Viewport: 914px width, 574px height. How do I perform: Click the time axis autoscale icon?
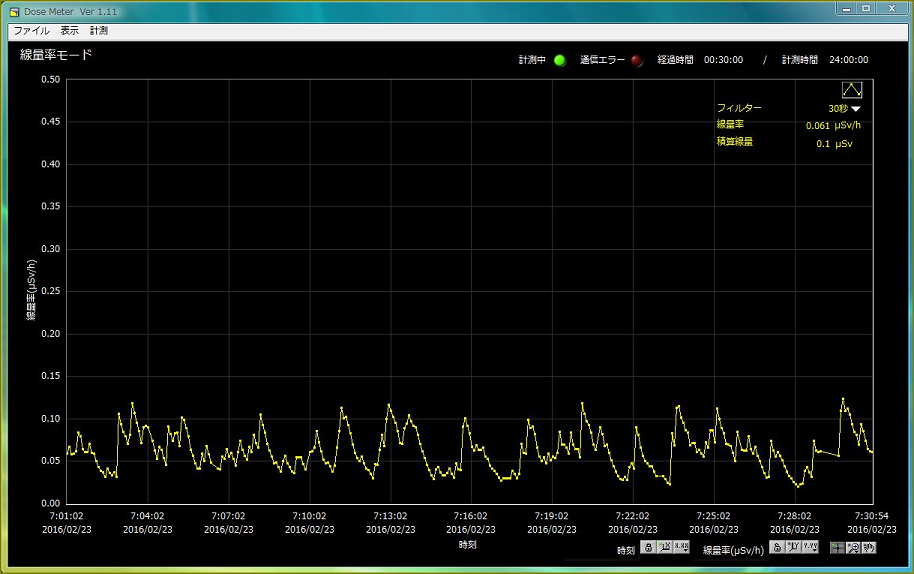pyautogui.click(x=665, y=548)
